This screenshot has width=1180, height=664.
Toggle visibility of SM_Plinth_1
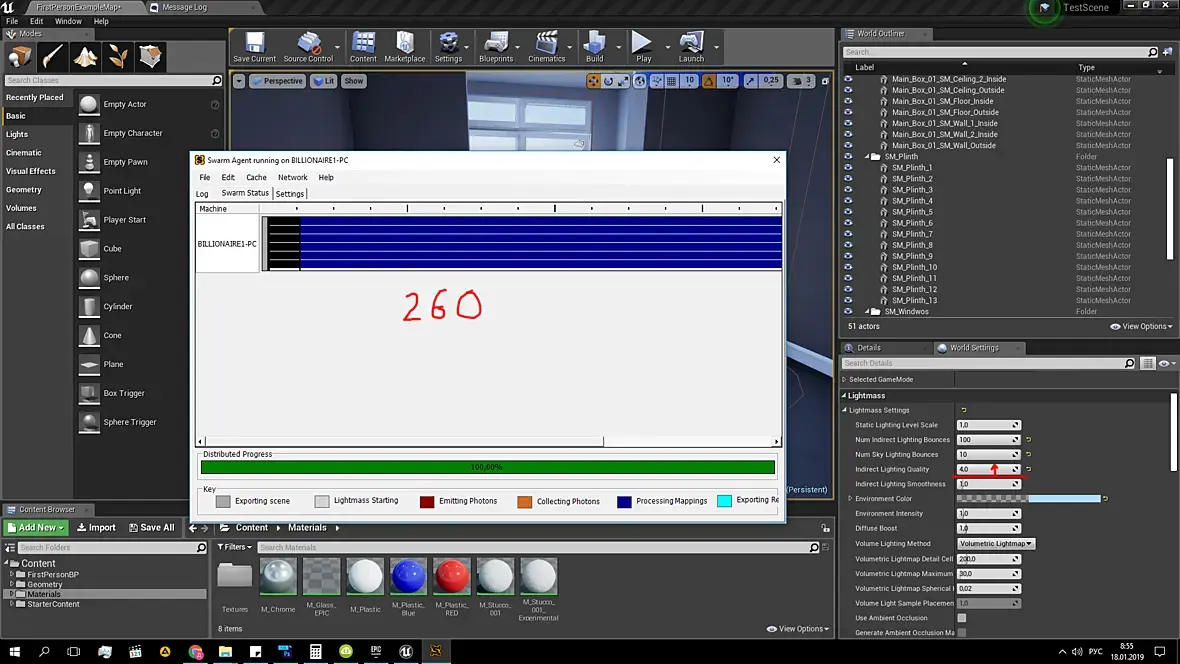click(848, 168)
